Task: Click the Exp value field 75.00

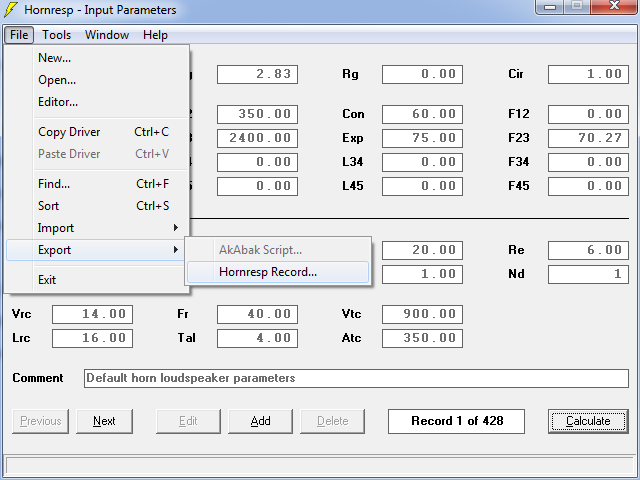Action: [422, 138]
